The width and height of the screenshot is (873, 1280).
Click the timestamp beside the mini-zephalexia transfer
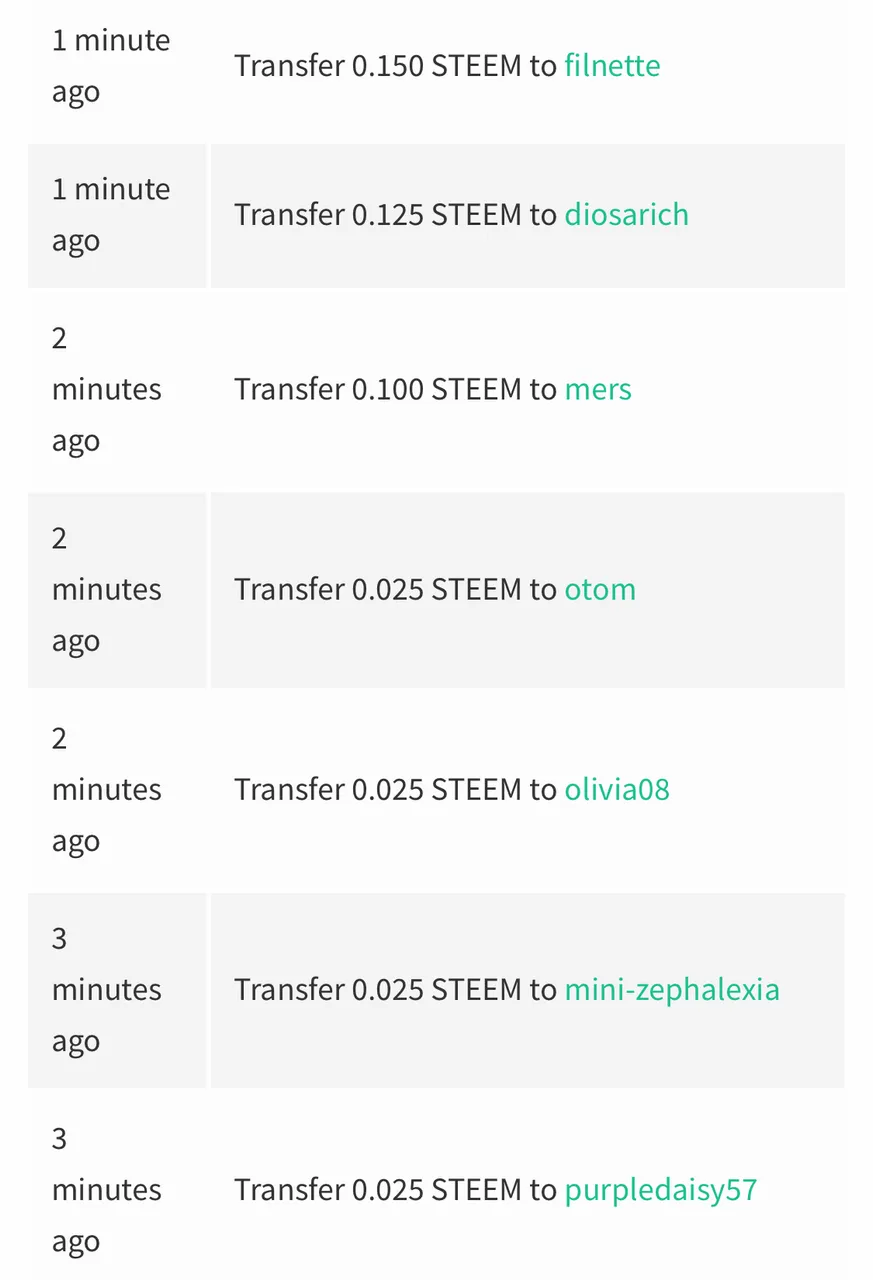(x=106, y=989)
